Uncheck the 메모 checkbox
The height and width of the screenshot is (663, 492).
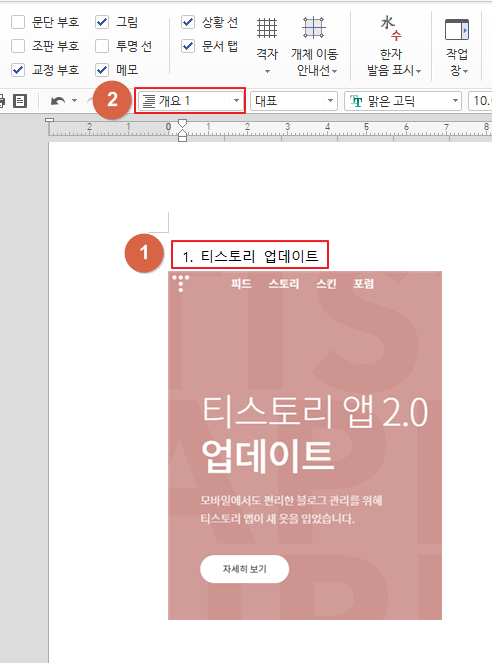click(x=102, y=70)
